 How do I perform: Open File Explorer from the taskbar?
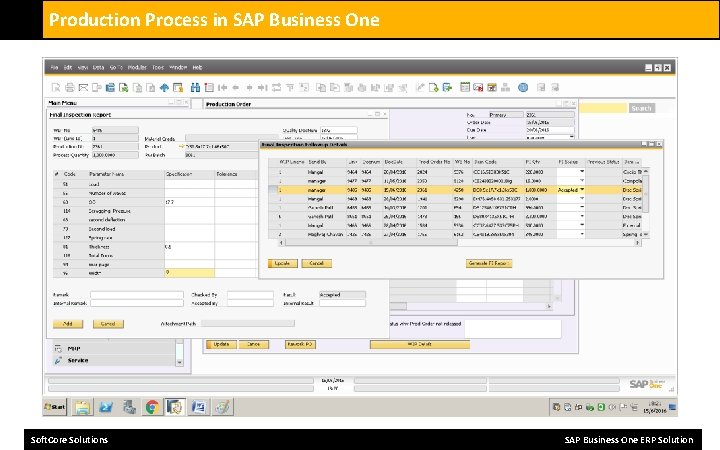(82, 407)
